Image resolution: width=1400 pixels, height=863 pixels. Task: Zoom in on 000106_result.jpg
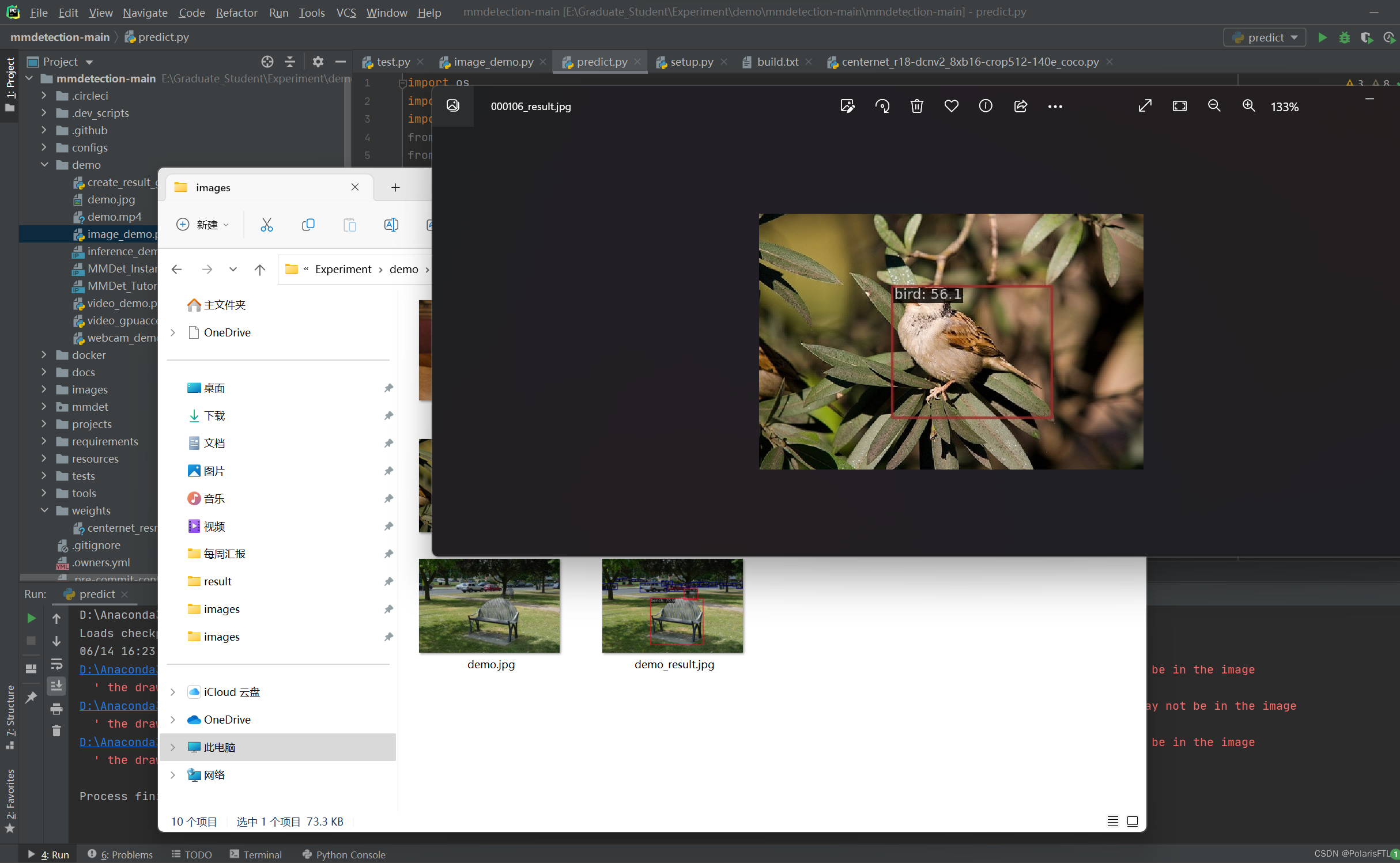(x=1248, y=107)
